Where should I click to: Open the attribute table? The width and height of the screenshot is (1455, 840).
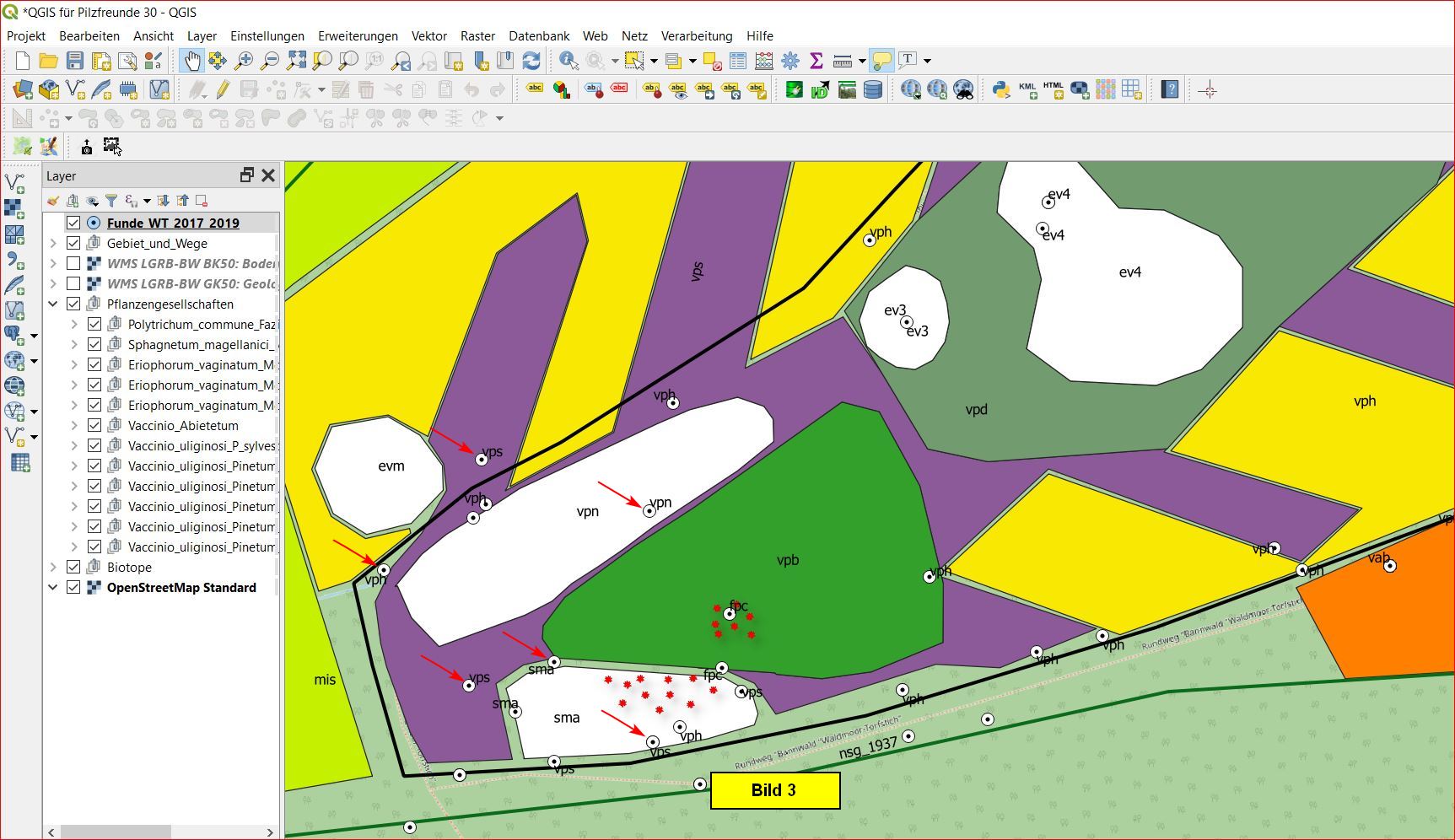pyautogui.click(x=738, y=61)
